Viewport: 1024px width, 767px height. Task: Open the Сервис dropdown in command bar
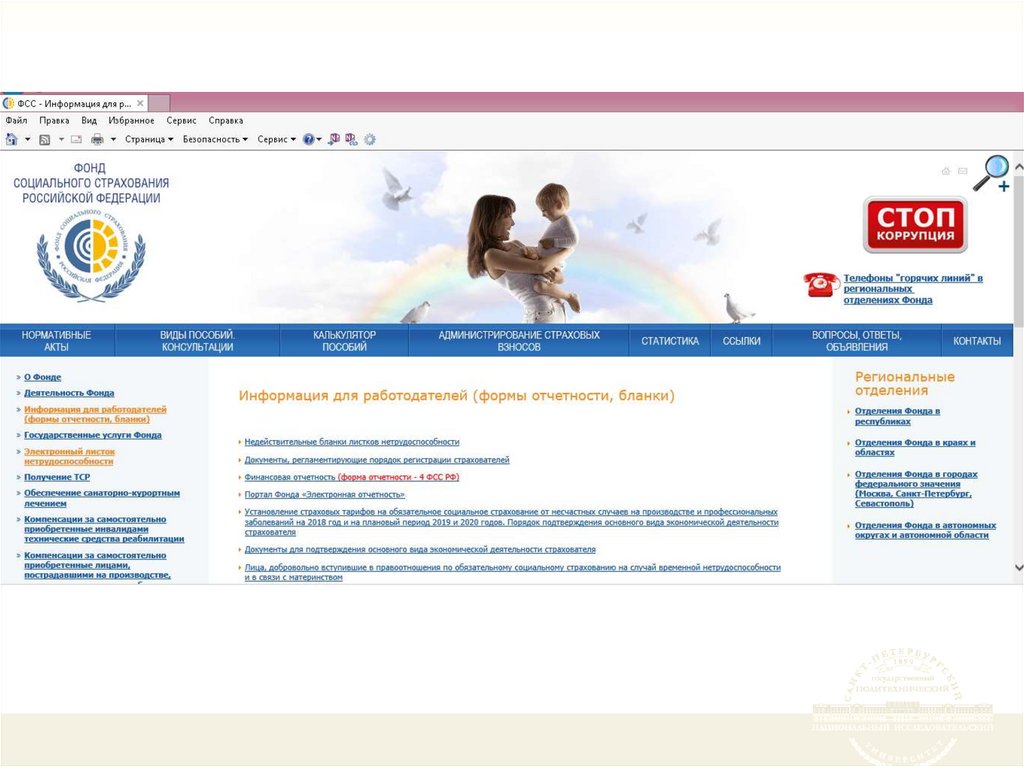276,140
